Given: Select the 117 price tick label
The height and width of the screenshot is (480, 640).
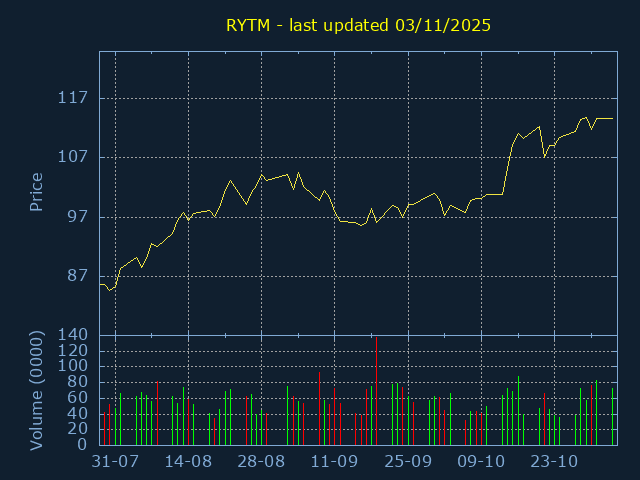Looking at the screenshot, I should coord(74,98).
